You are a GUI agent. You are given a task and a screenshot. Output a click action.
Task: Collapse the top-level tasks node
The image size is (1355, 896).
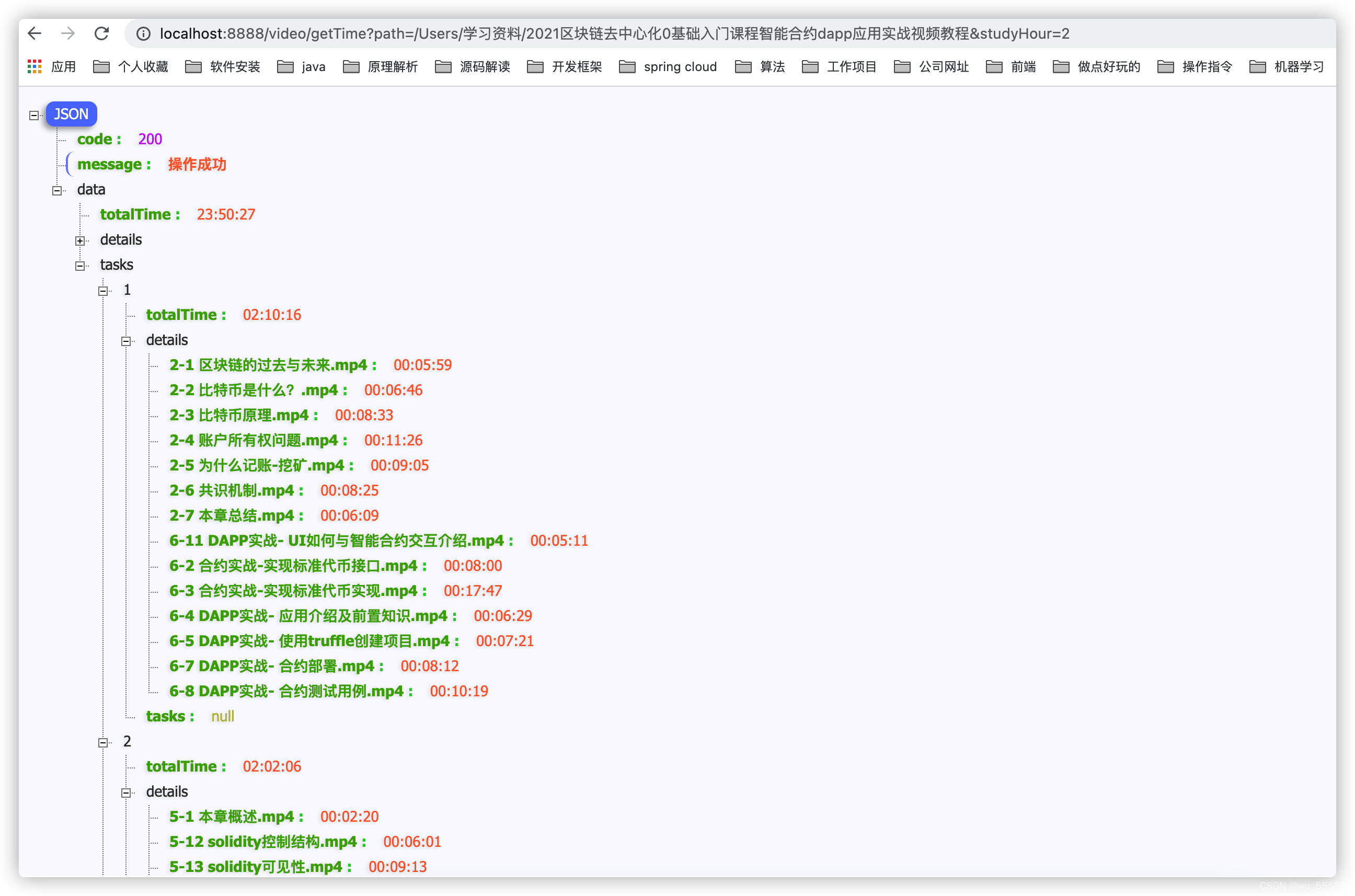pos(80,266)
